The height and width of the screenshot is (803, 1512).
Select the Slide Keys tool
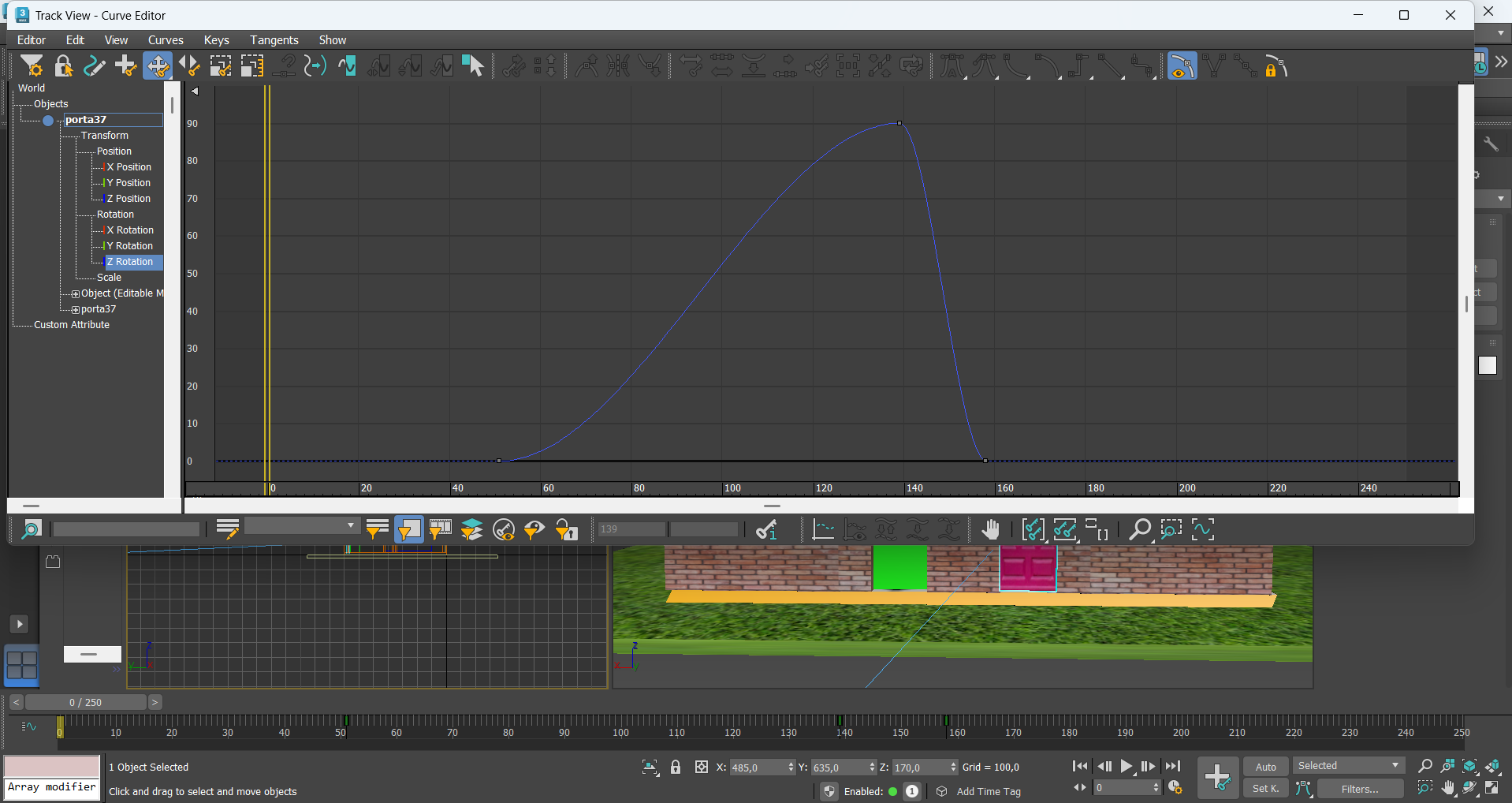189,66
